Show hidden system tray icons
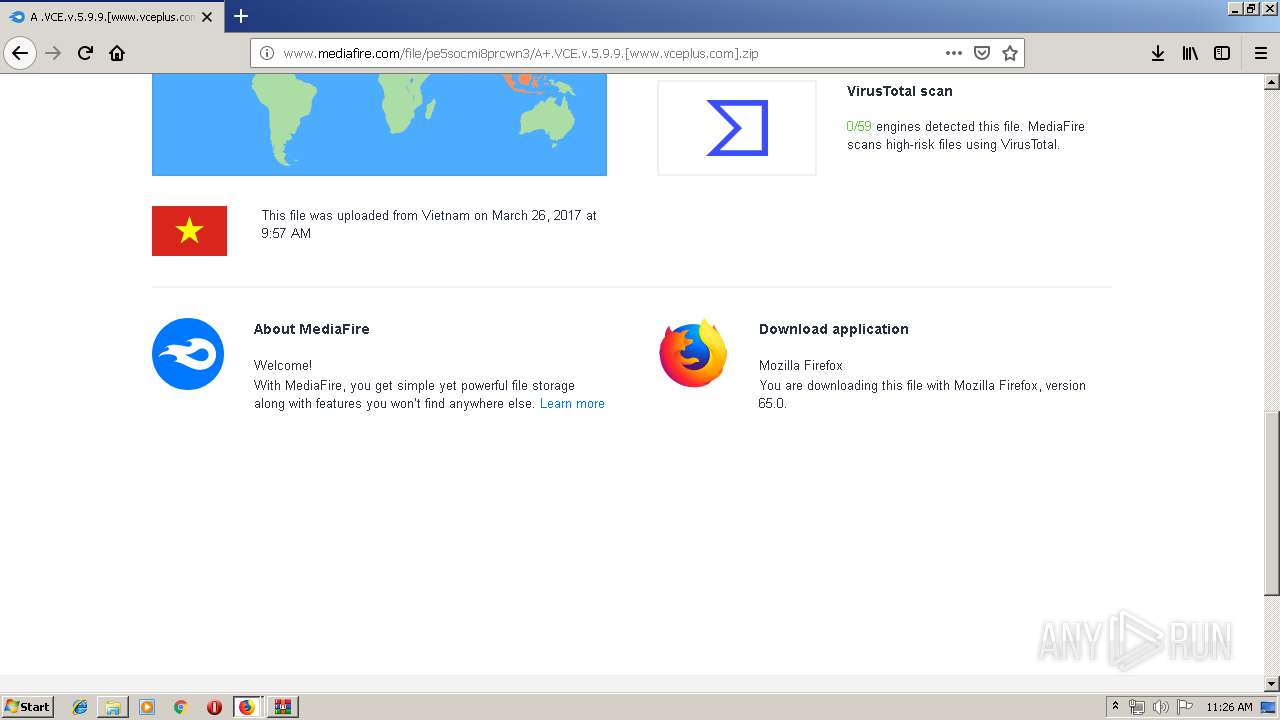The image size is (1280, 720). point(1116,707)
